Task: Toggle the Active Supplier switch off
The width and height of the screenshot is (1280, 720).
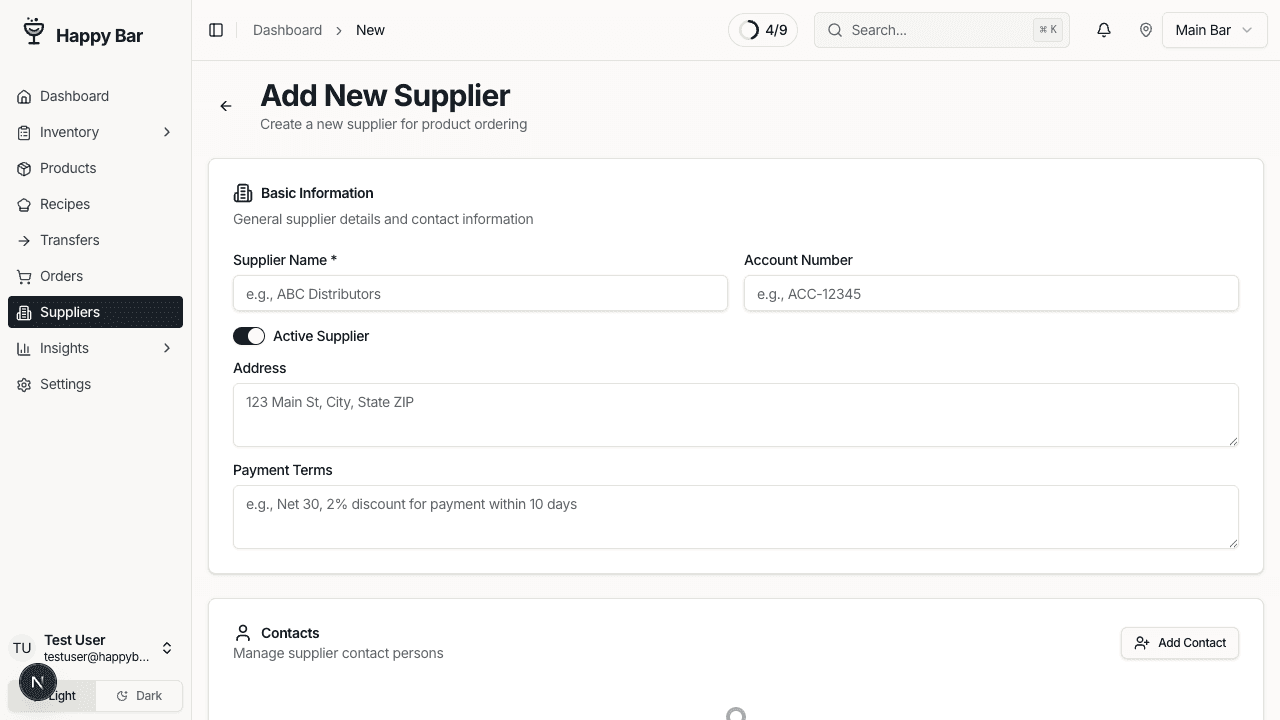Action: (249, 336)
